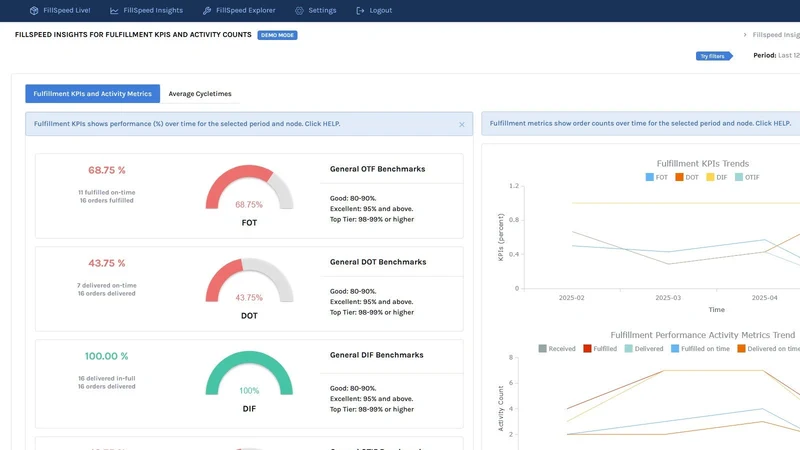Dismiss the Fulfillment KPIs info banner
This screenshot has width=800, height=450.
pos(462,124)
